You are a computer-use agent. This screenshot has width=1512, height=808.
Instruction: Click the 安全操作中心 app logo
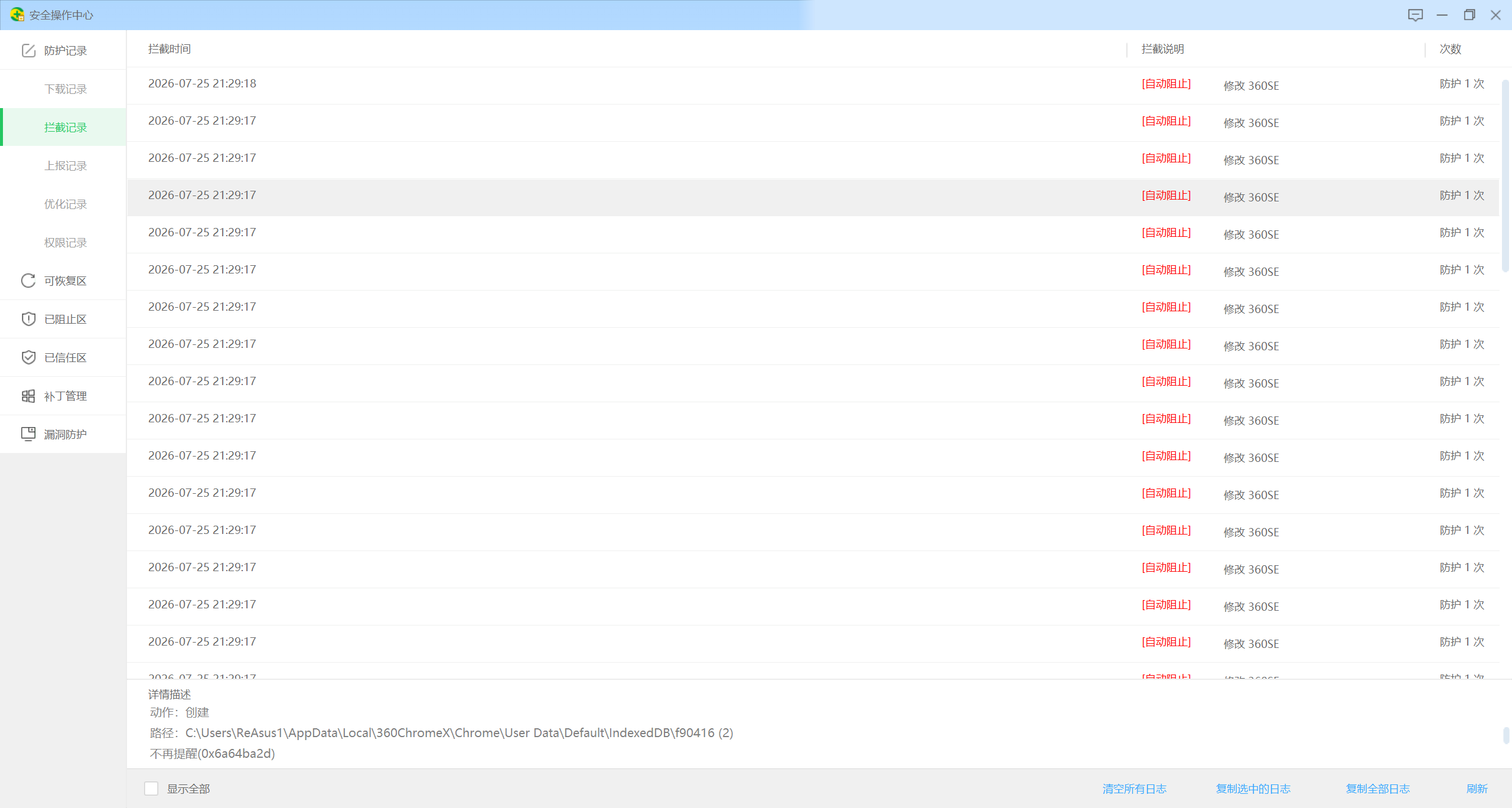click(17, 14)
